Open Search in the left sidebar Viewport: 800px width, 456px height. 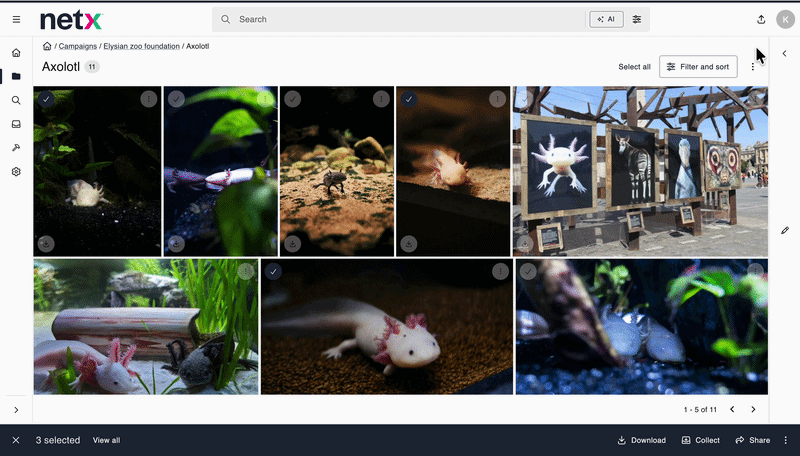(16, 100)
